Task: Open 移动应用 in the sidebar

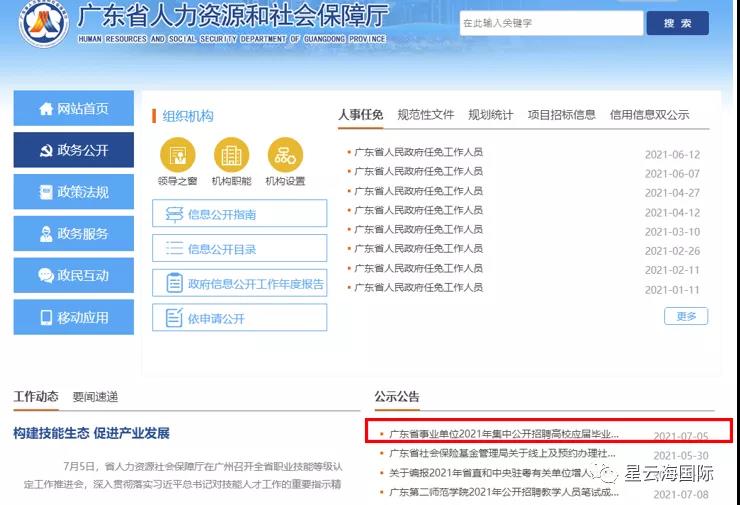Action: tap(74, 317)
